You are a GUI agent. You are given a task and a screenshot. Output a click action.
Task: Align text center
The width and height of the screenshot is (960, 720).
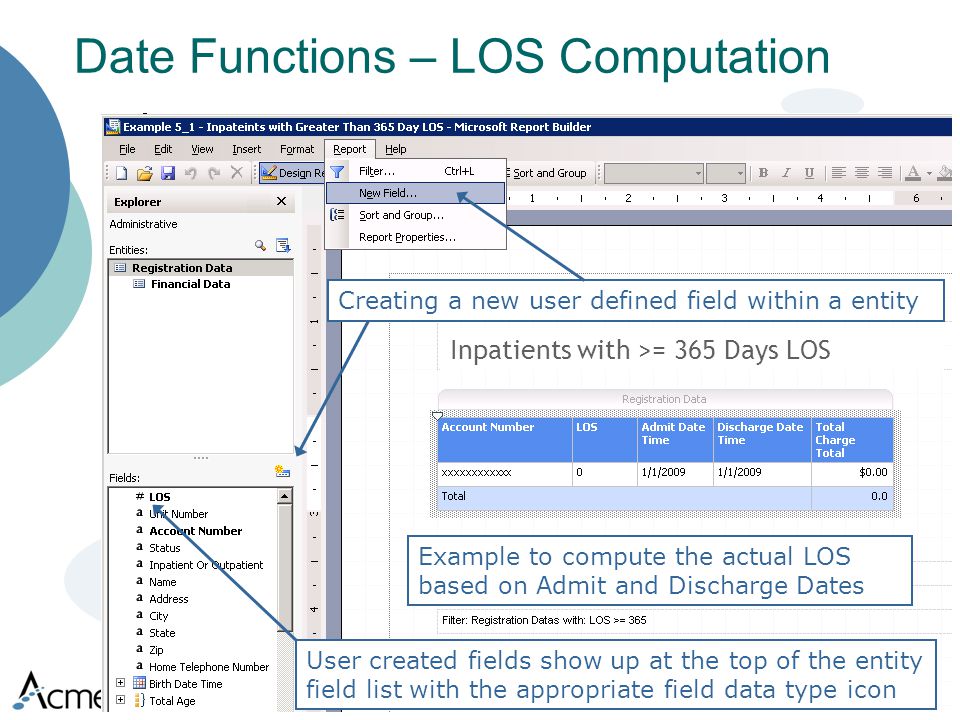click(x=861, y=173)
